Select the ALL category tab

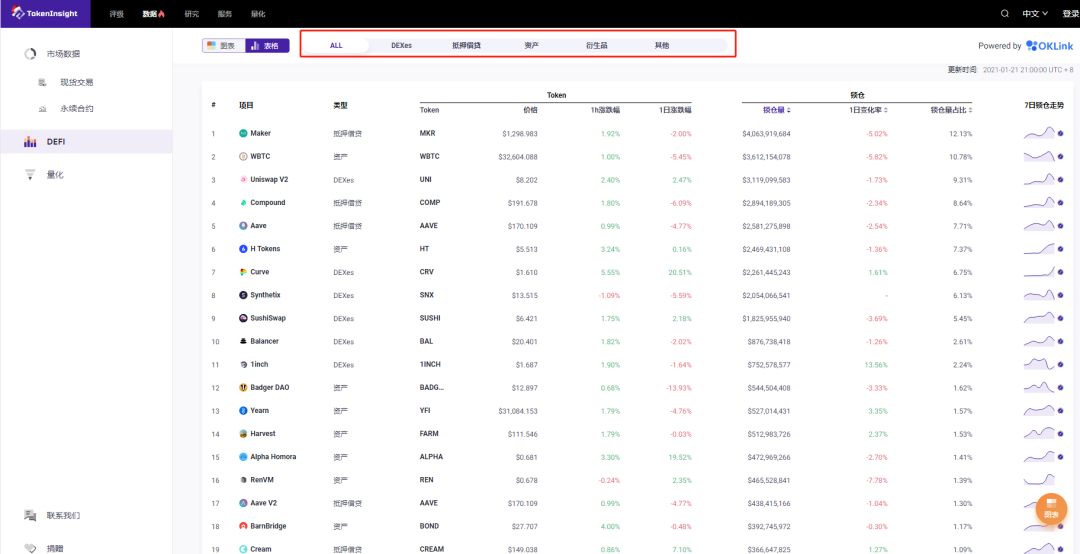point(336,45)
